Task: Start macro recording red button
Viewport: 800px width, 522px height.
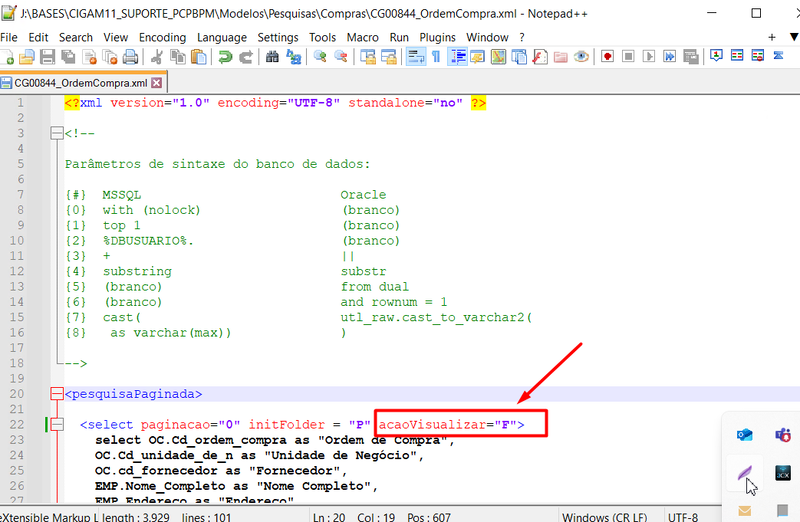Action: 607,57
